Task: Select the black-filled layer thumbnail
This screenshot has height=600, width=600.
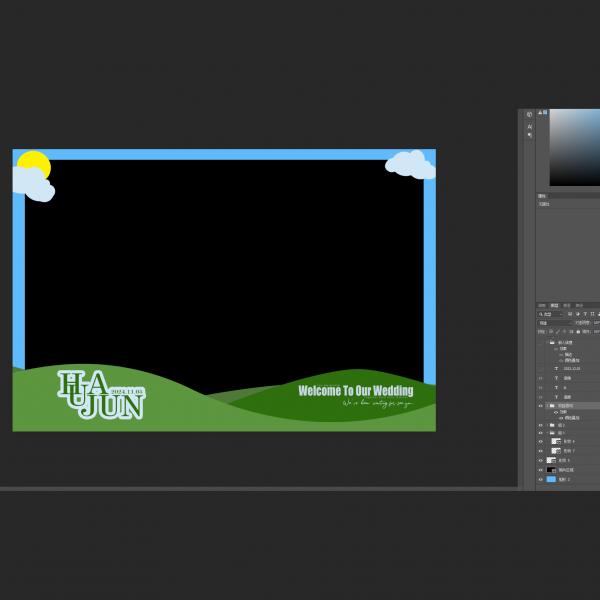Action: (x=551, y=470)
